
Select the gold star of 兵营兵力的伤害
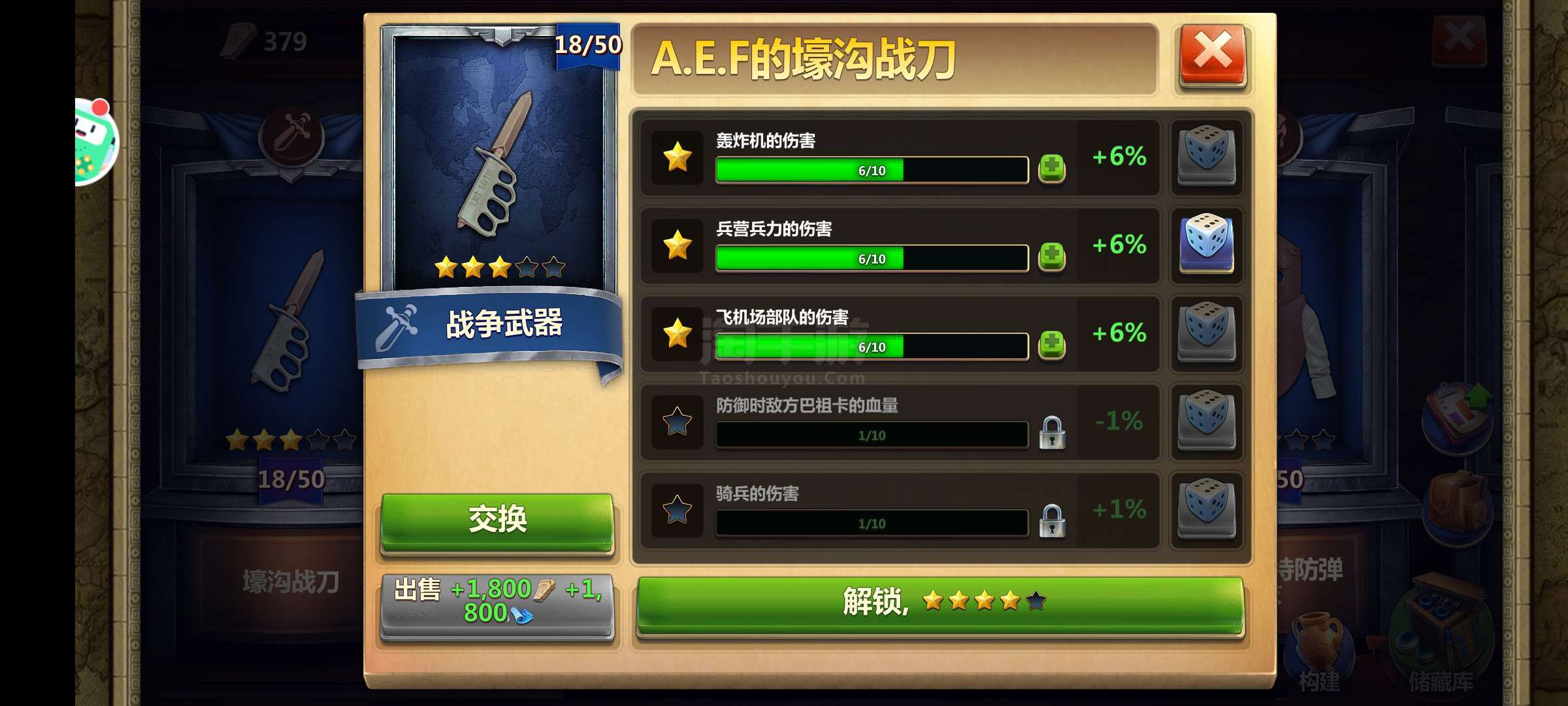(678, 245)
